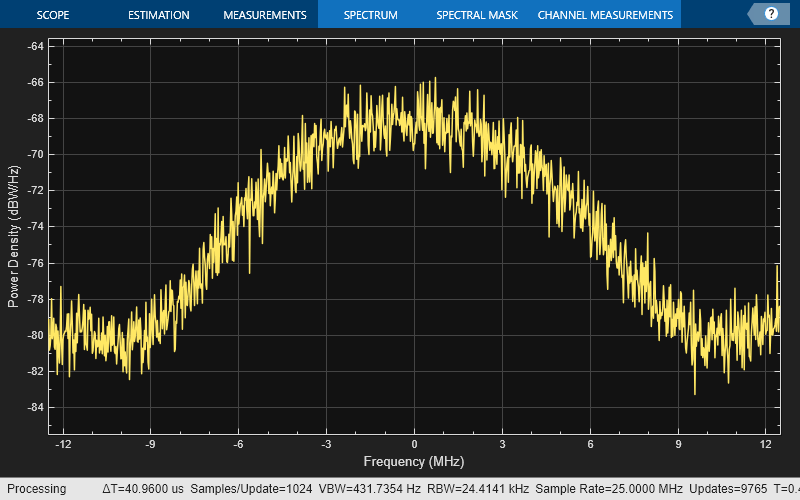
Task: Select the Measurements tab
Action: point(265,15)
